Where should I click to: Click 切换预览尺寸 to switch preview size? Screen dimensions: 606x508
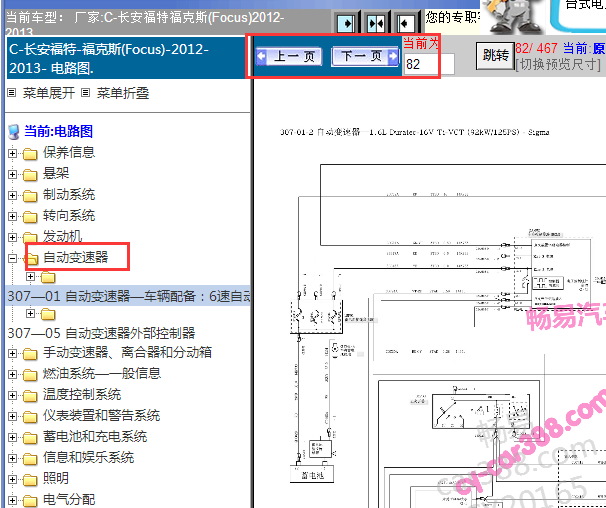click(558, 64)
